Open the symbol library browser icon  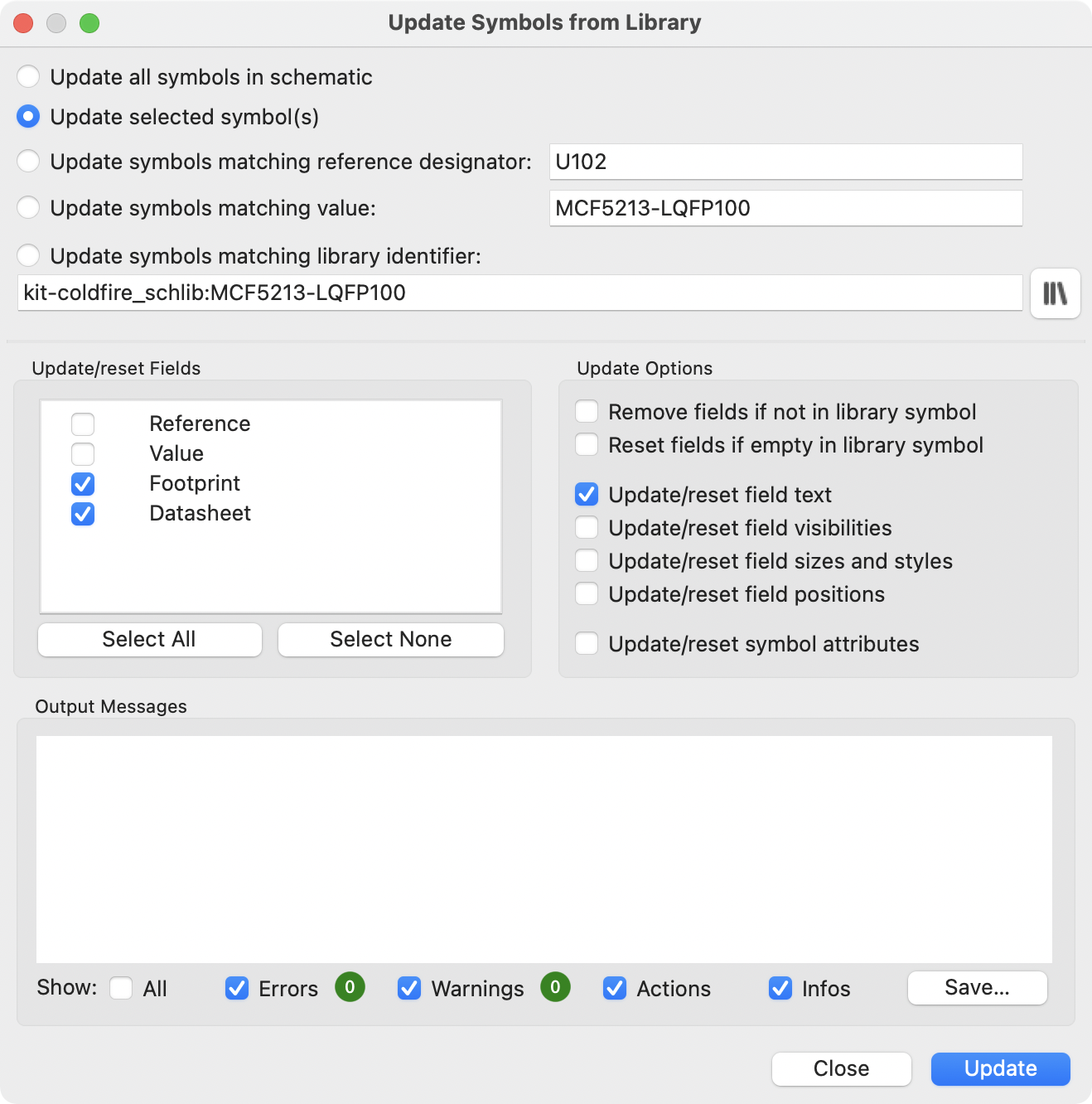[x=1054, y=293]
